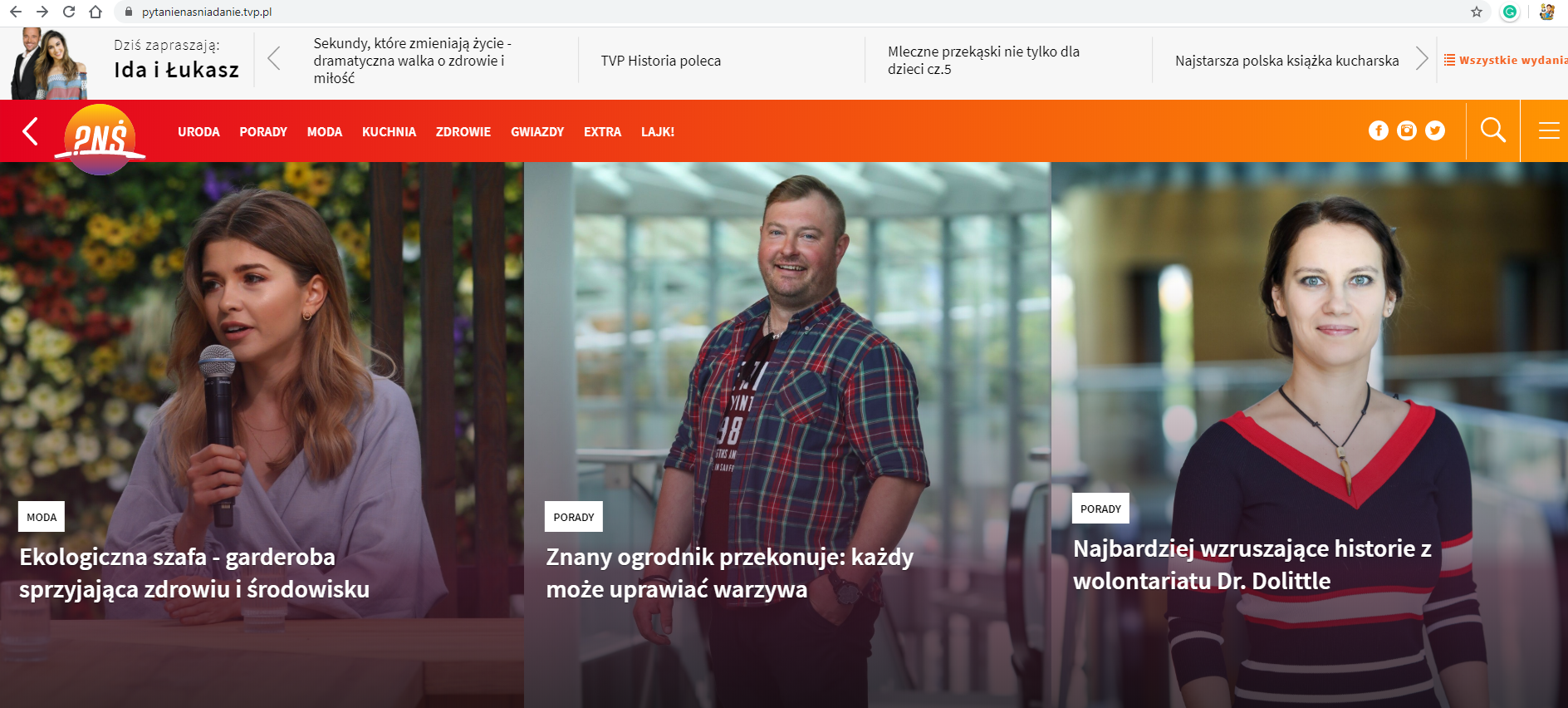The height and width of the screenshot is (708, 1568).
Task: Click the Twitter bird icon
Action: 1435,130
